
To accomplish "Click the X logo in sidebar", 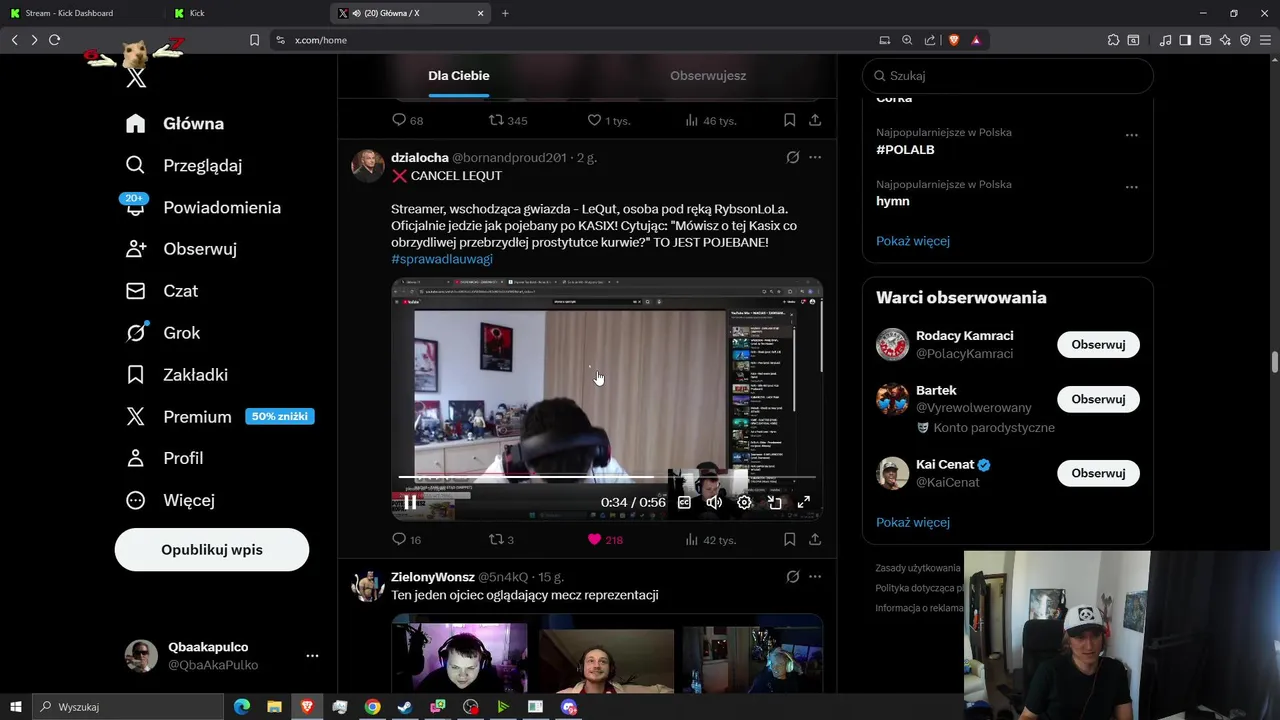I will coord(136,78).
